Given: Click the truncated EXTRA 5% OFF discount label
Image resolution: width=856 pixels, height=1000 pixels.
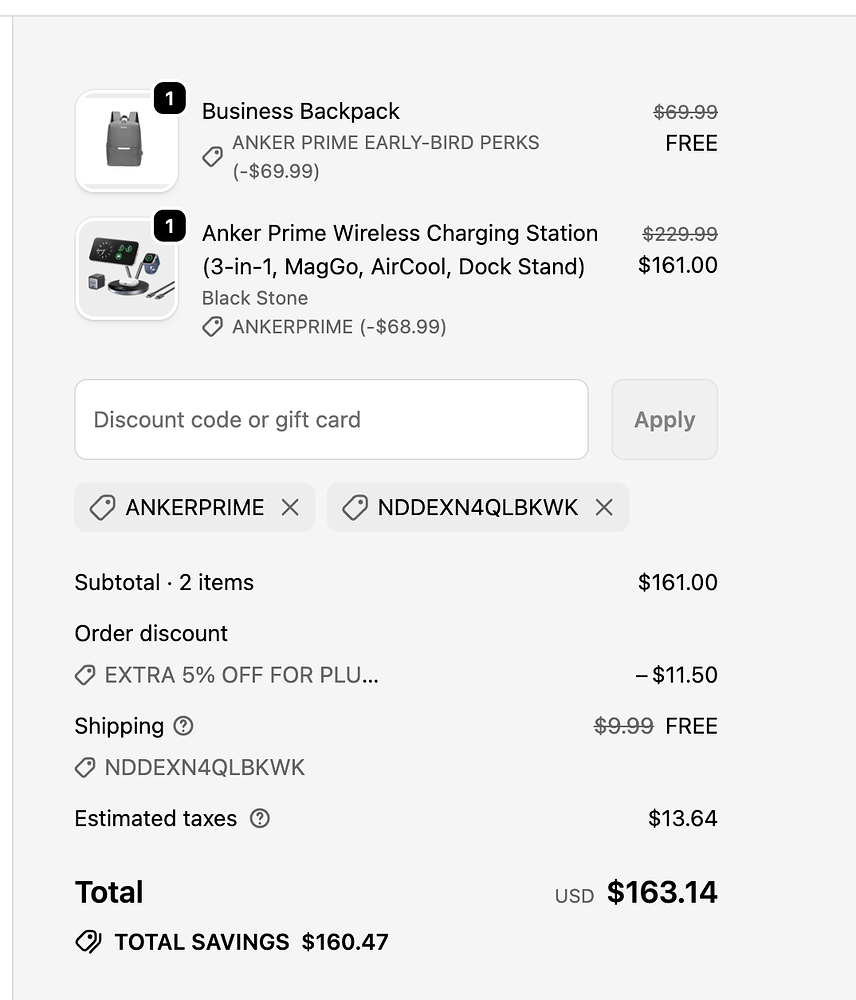Looking at the screenshot, I should 241,676.
